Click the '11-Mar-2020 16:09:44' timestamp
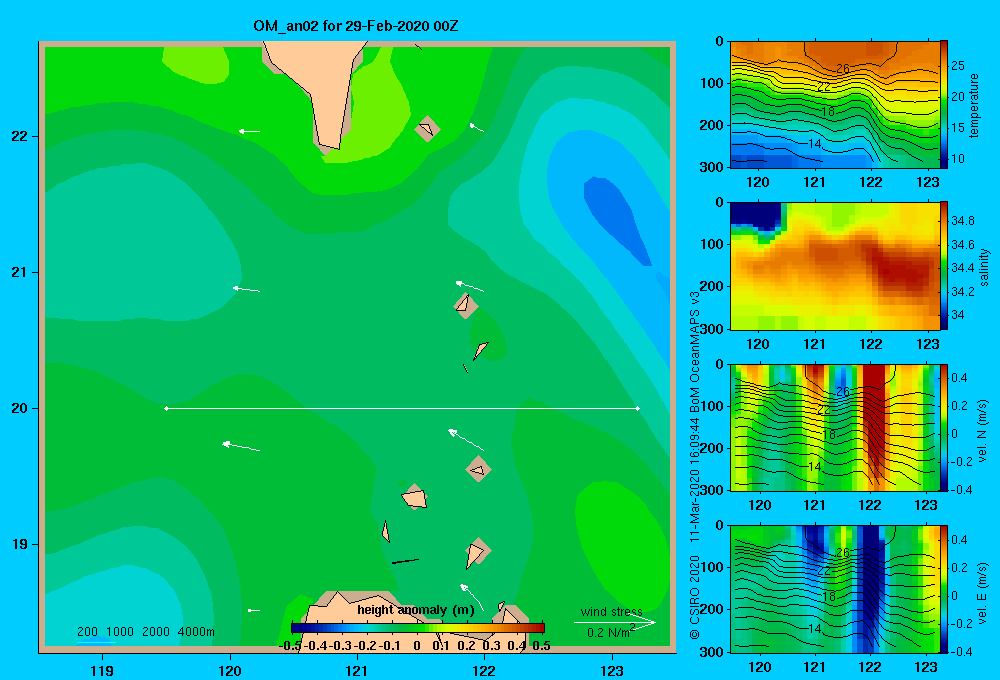Screen dimensions: 1000x680 pyautogui.click(x=695, y=477)
